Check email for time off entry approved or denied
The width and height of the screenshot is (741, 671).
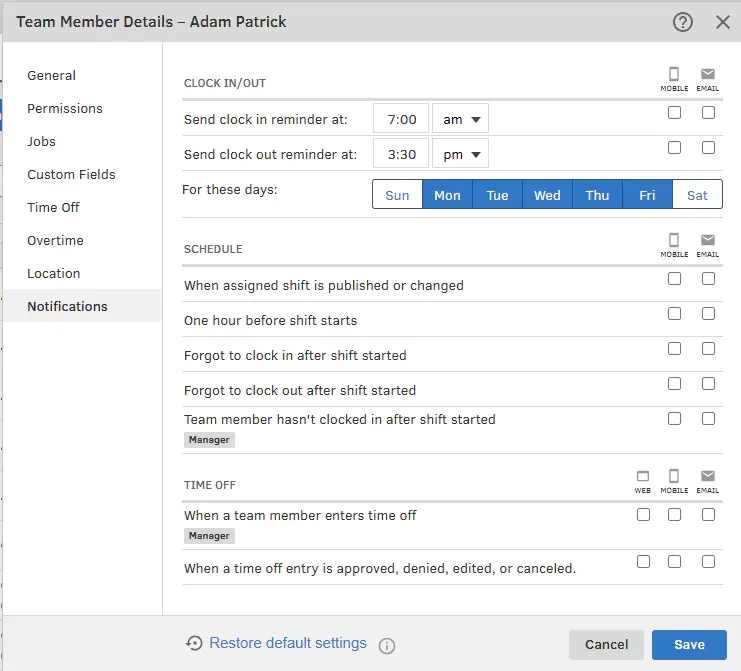click(x=708, y=561)
